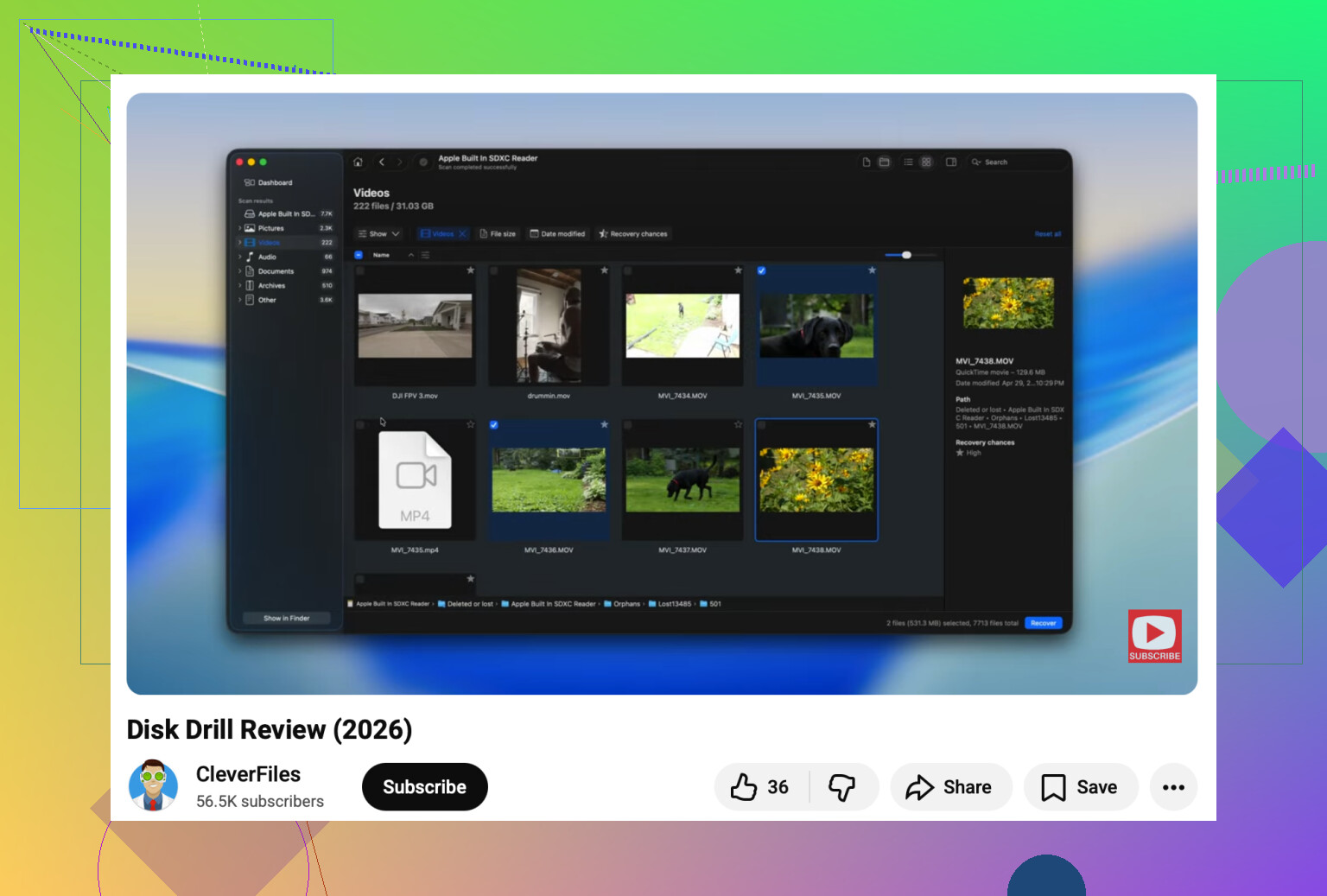Switch to list view layout
This screenshot has height=896, width=1327.
[x=908, y=162]
